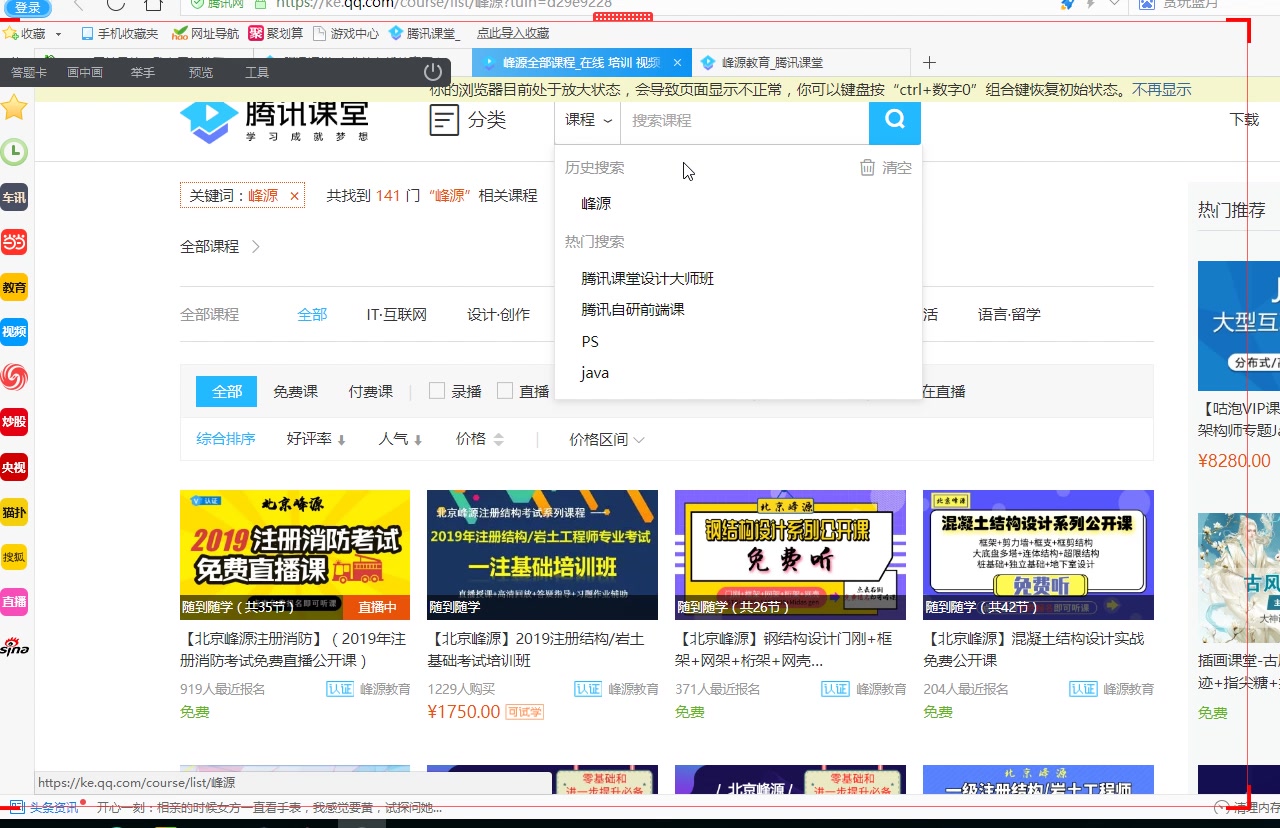Screen dimensions: 1280x828
Task: Tick the 直播 checkbox
Action: click(x=505, y=391)
